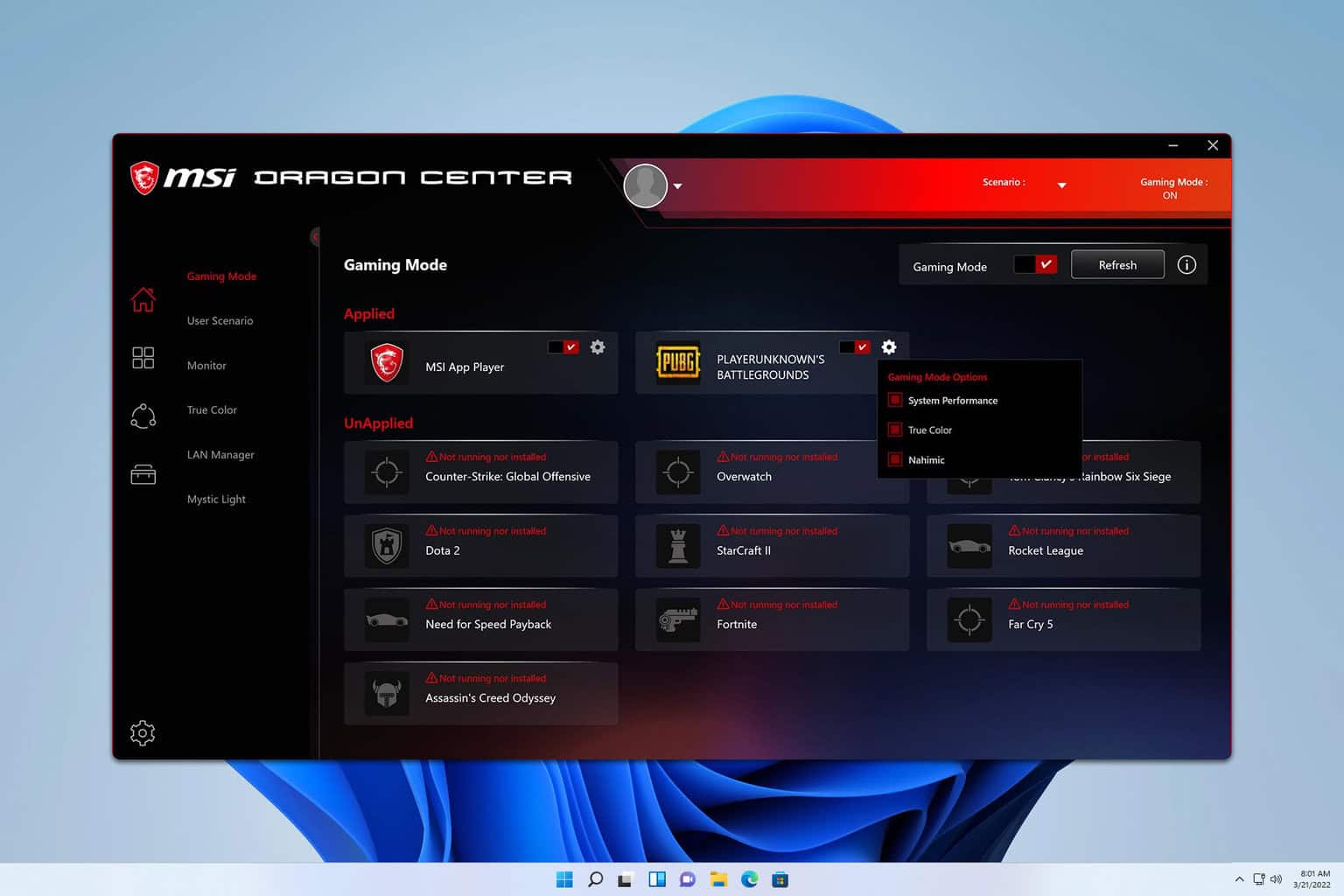
Task: Open the toolbox icon in sidebar
Action: (143, 474)
